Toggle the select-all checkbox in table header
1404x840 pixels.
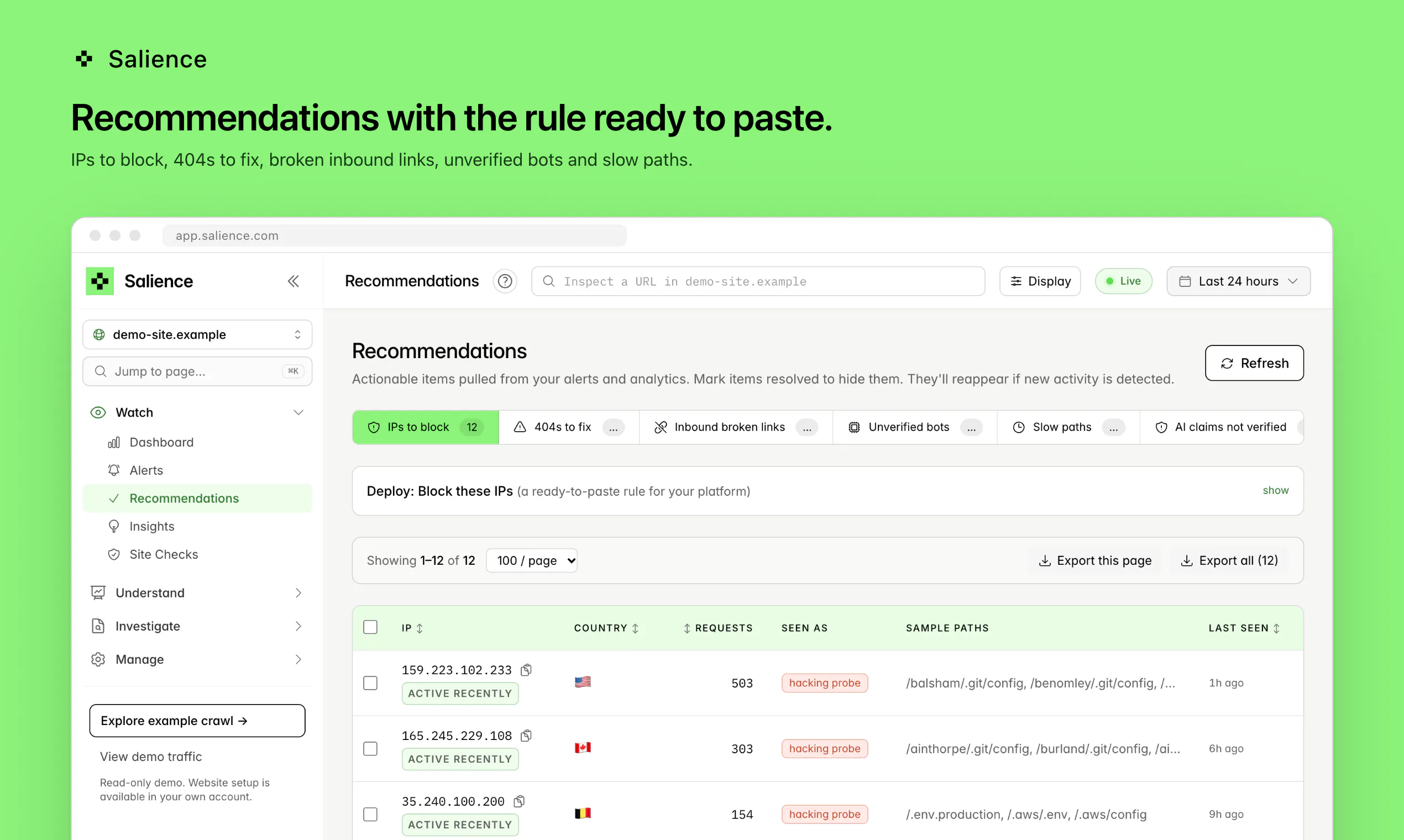(x=370, y=627)
